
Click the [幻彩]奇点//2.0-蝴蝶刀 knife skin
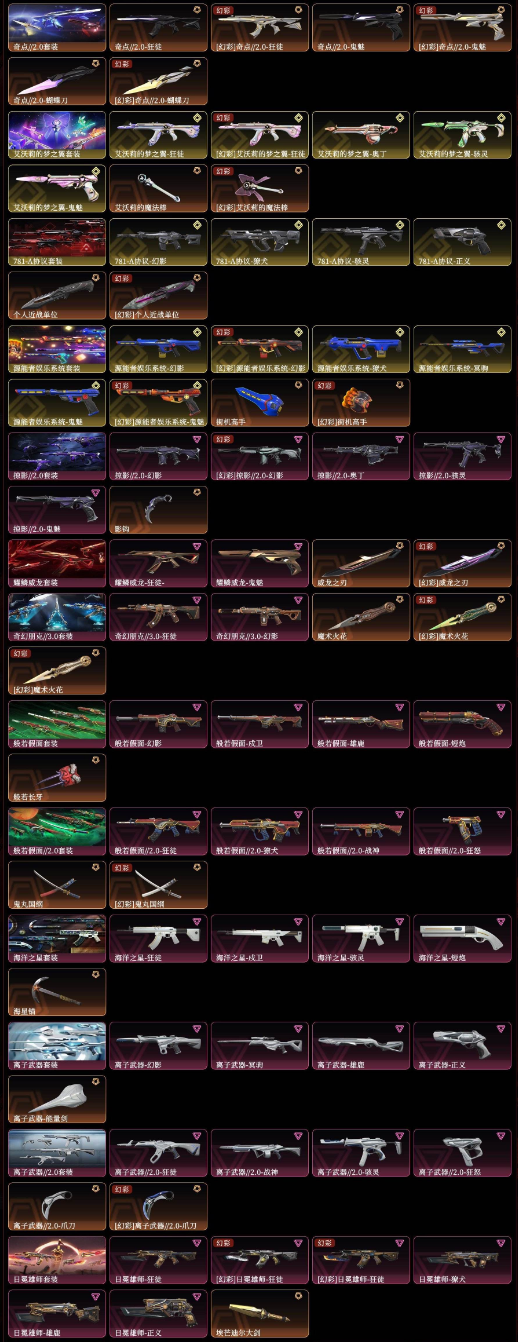click(158, 82)
